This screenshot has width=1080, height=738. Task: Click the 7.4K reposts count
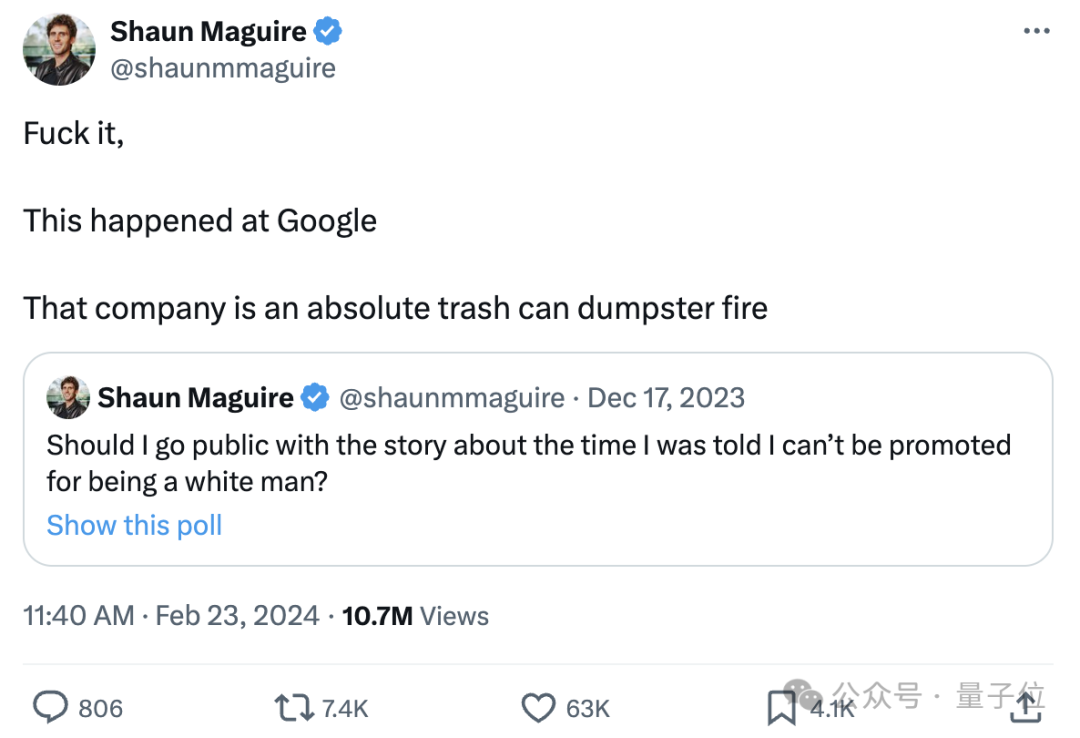point(345,709)
